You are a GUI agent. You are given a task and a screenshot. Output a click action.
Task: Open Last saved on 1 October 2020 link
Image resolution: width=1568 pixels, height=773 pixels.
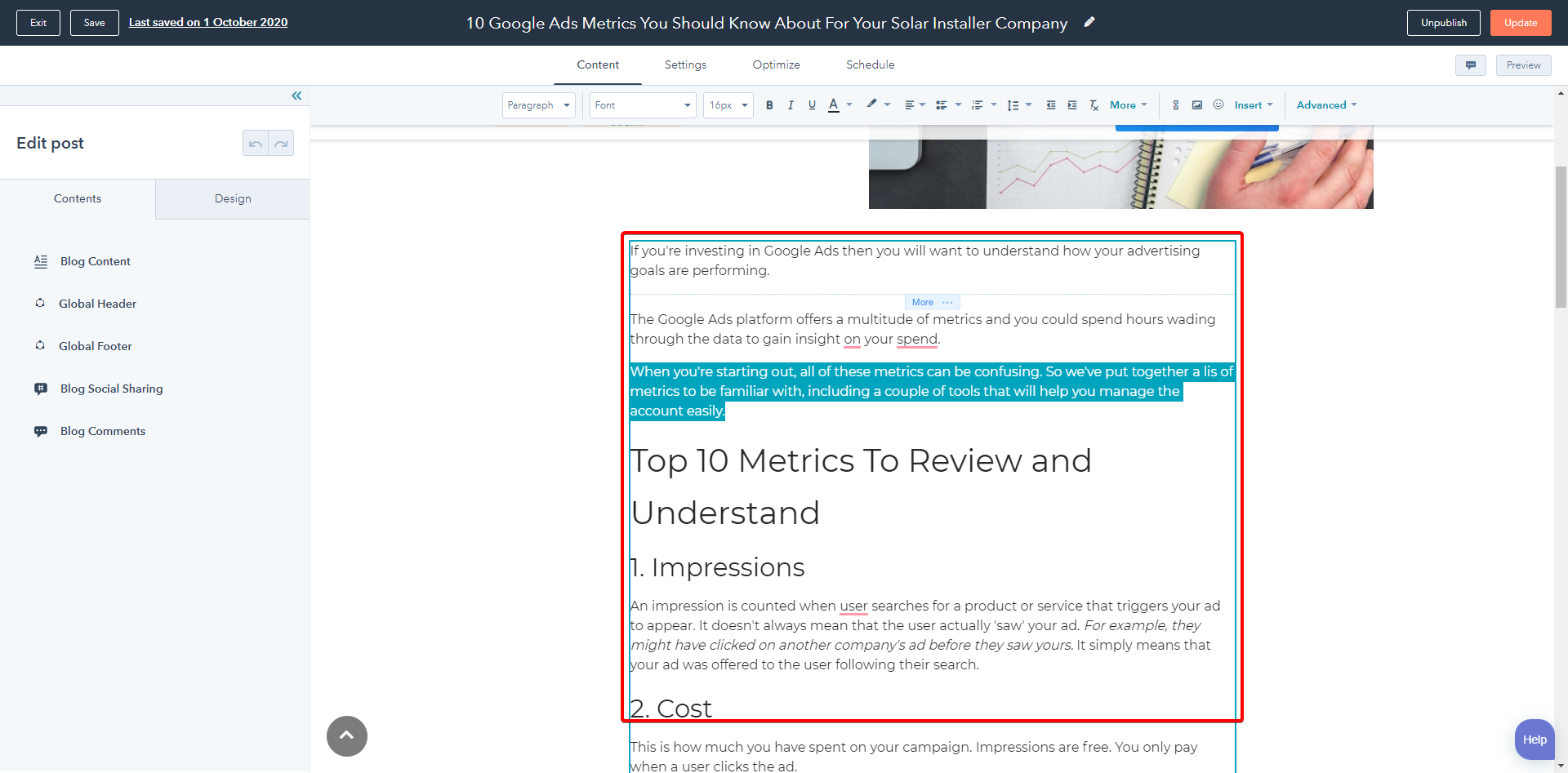pyautogui.click(x=208, y=22)
